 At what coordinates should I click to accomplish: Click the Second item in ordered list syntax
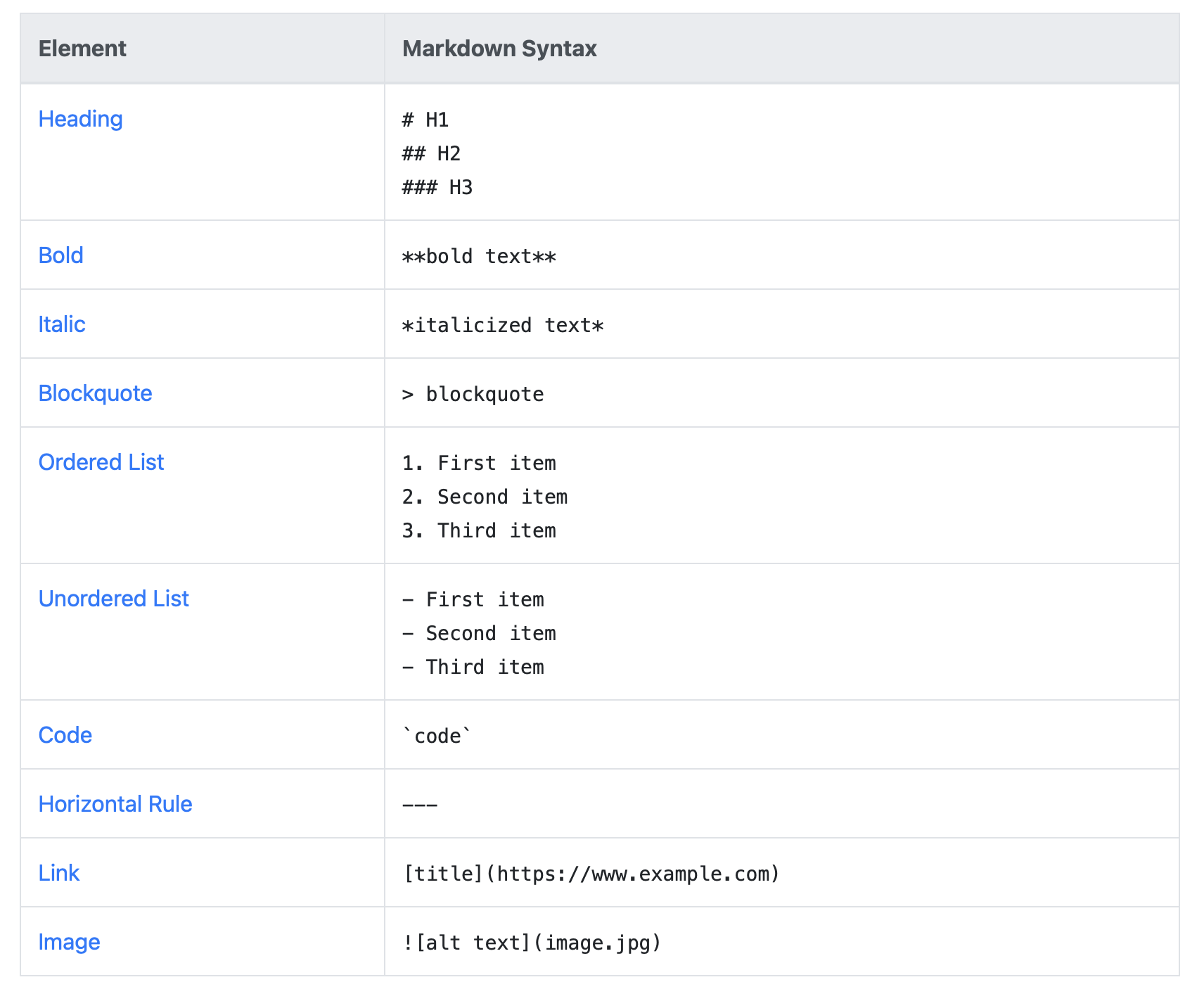pos(485,496)
